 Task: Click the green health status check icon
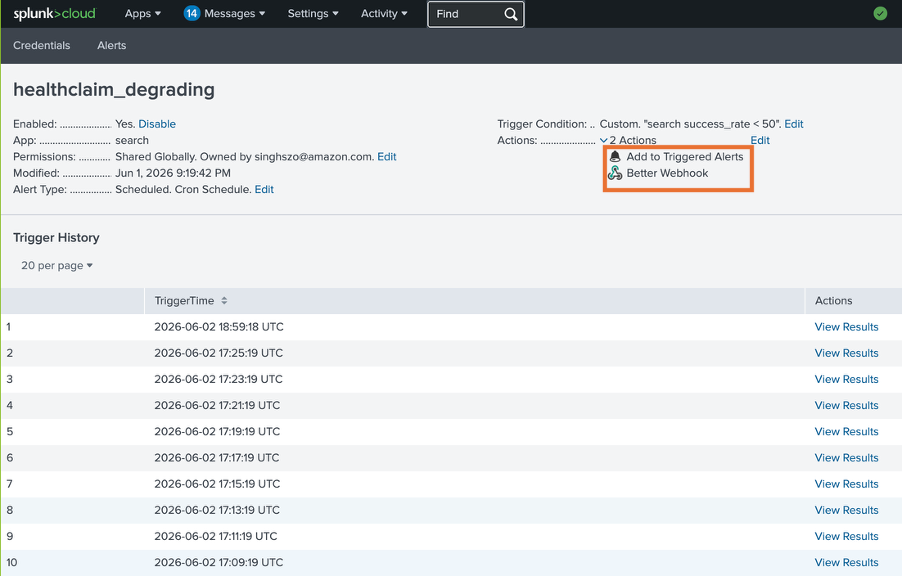[x=880, y=13]
